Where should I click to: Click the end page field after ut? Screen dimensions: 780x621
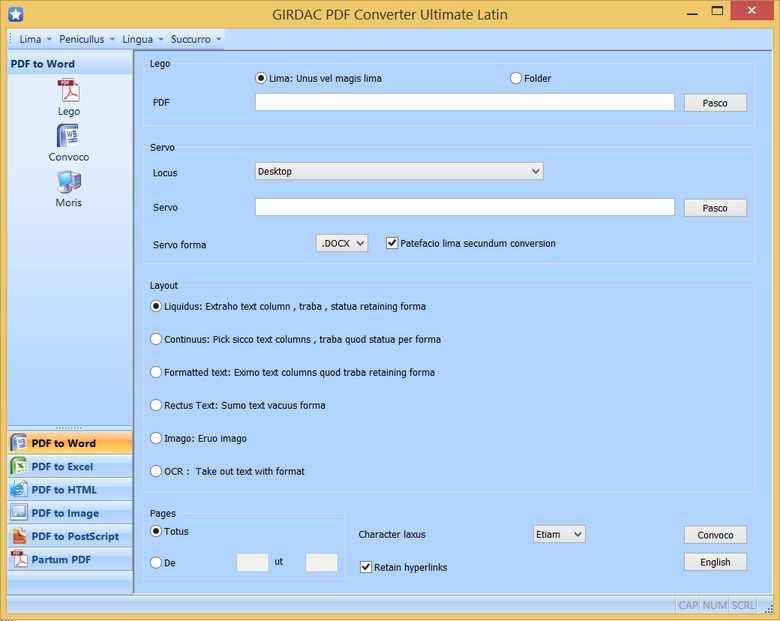click(321, 562)
